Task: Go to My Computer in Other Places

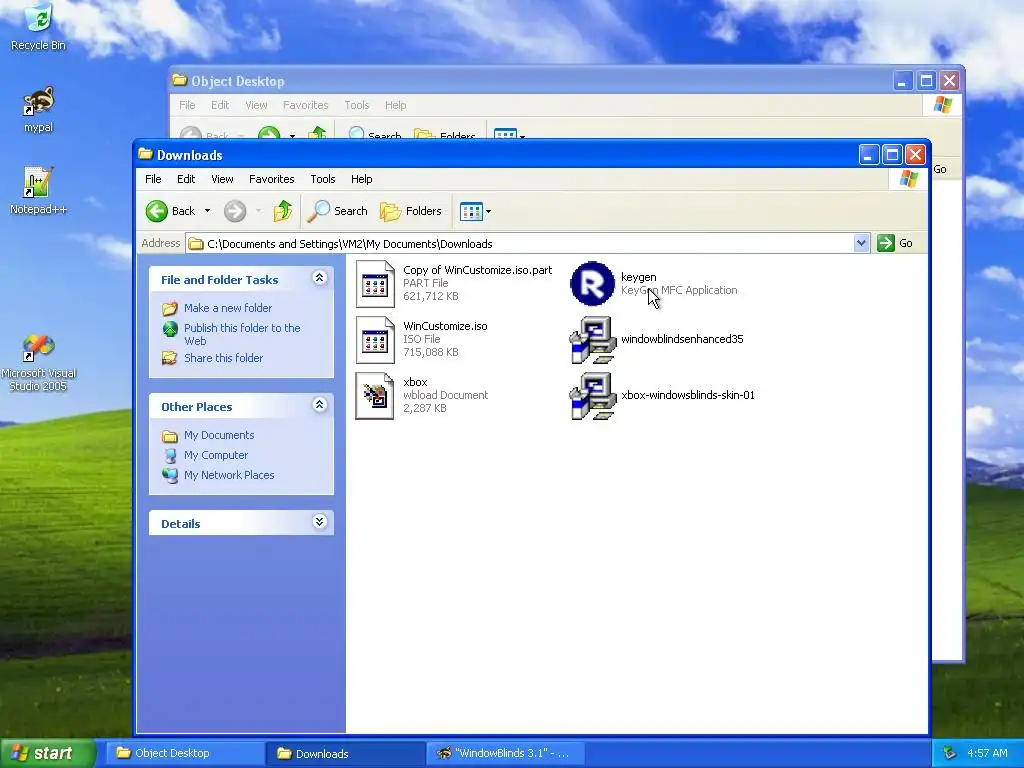Action: (216, 455)
